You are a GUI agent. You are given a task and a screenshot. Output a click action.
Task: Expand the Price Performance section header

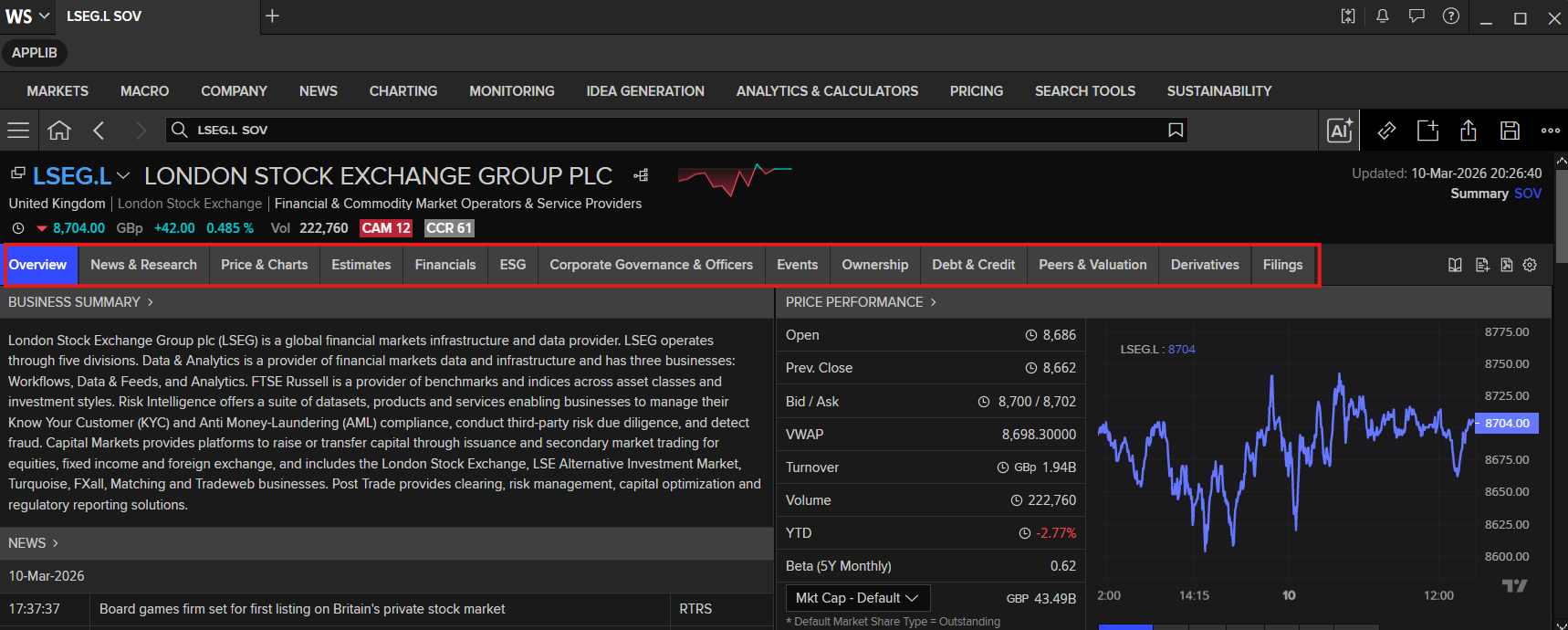pos(862,302)
